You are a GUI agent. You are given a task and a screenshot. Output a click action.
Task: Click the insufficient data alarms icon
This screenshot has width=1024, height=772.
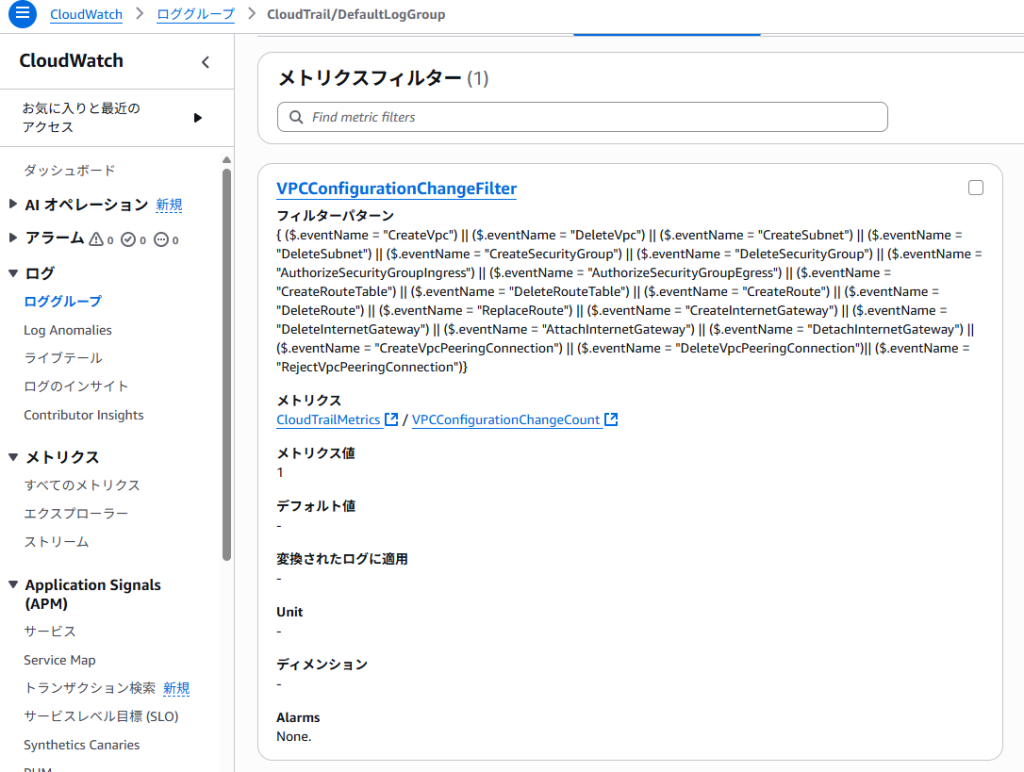click(x=161, y=240)
